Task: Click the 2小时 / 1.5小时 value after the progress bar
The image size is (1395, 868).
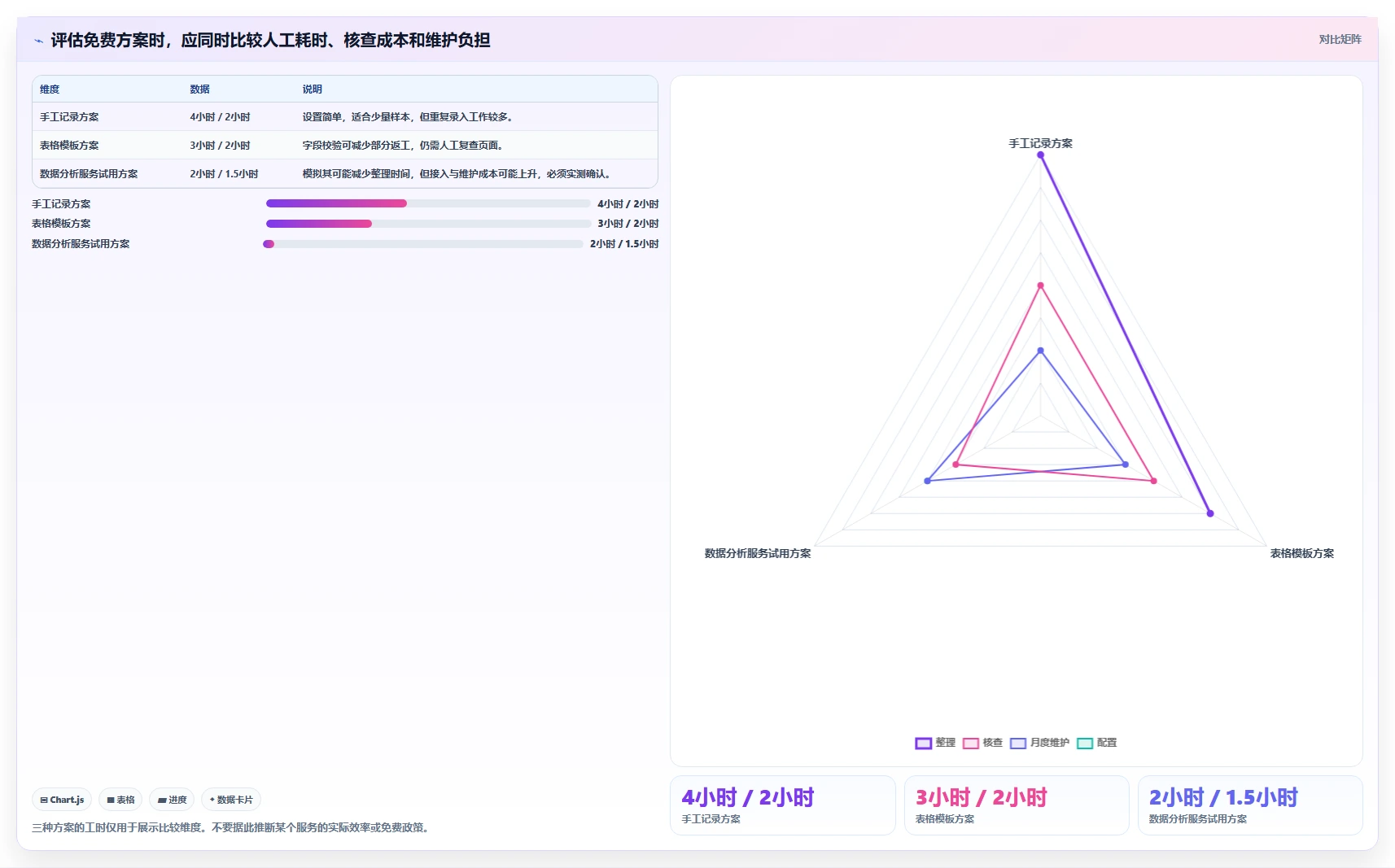Action: point(624,244)
